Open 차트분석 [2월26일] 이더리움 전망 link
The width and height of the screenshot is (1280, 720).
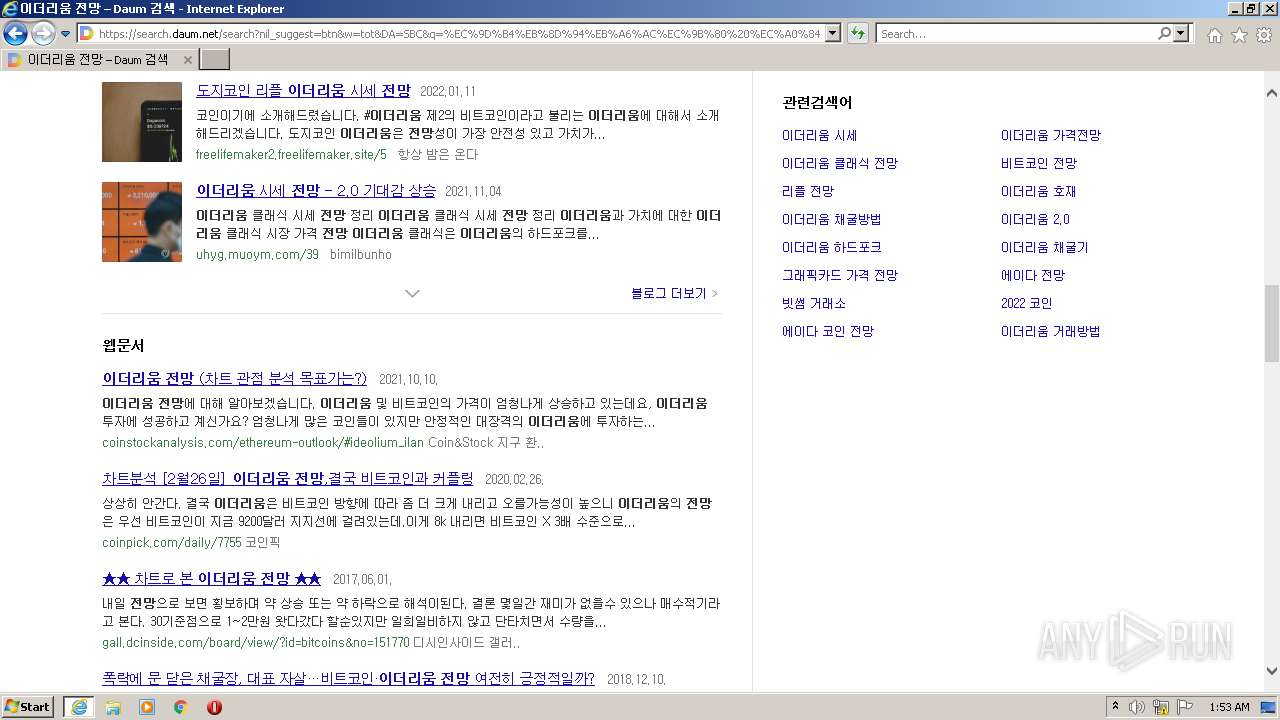tap(288, 478)
